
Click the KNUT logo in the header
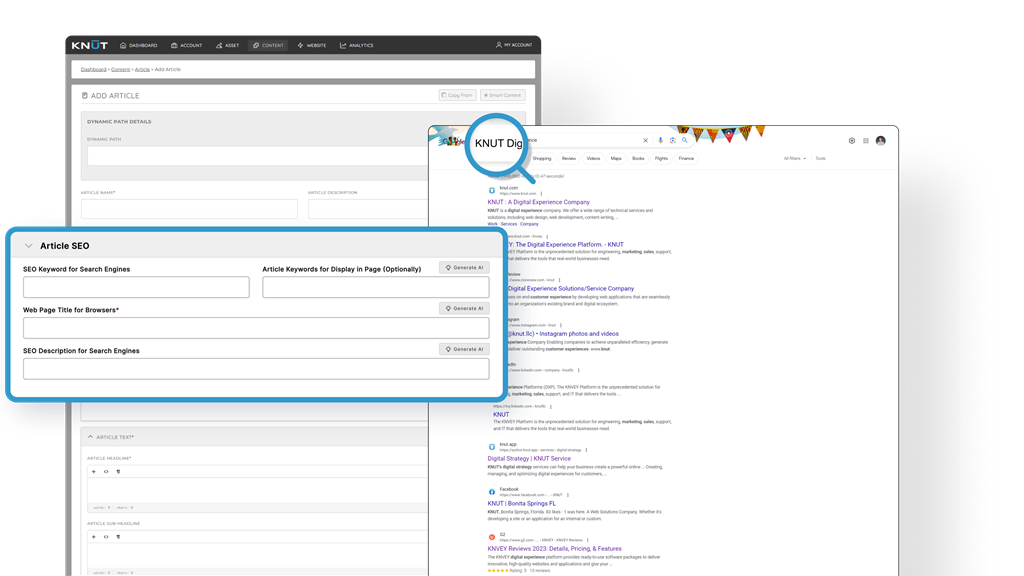click(89, 45)
